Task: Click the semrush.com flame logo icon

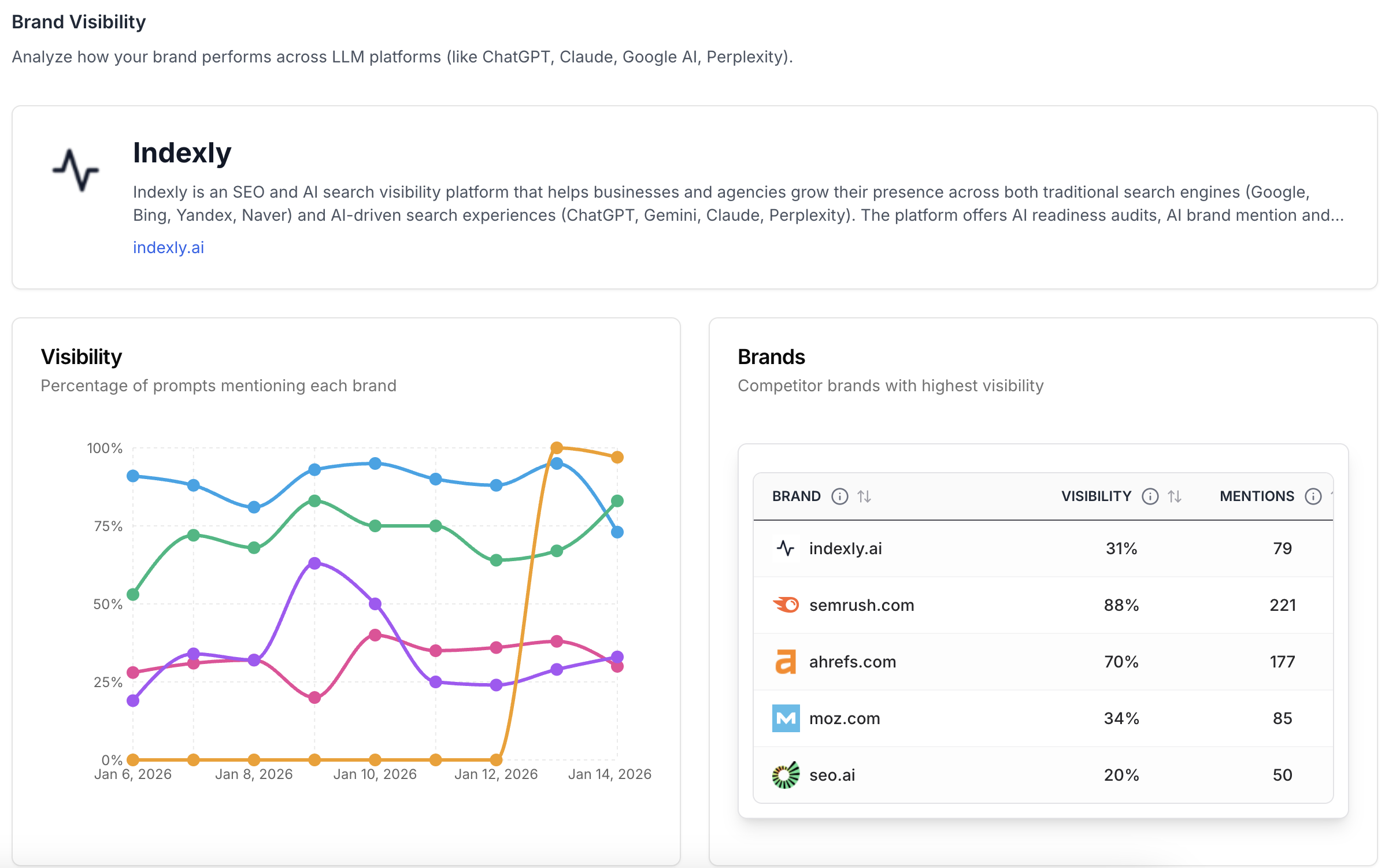Action: coord(786,605)
